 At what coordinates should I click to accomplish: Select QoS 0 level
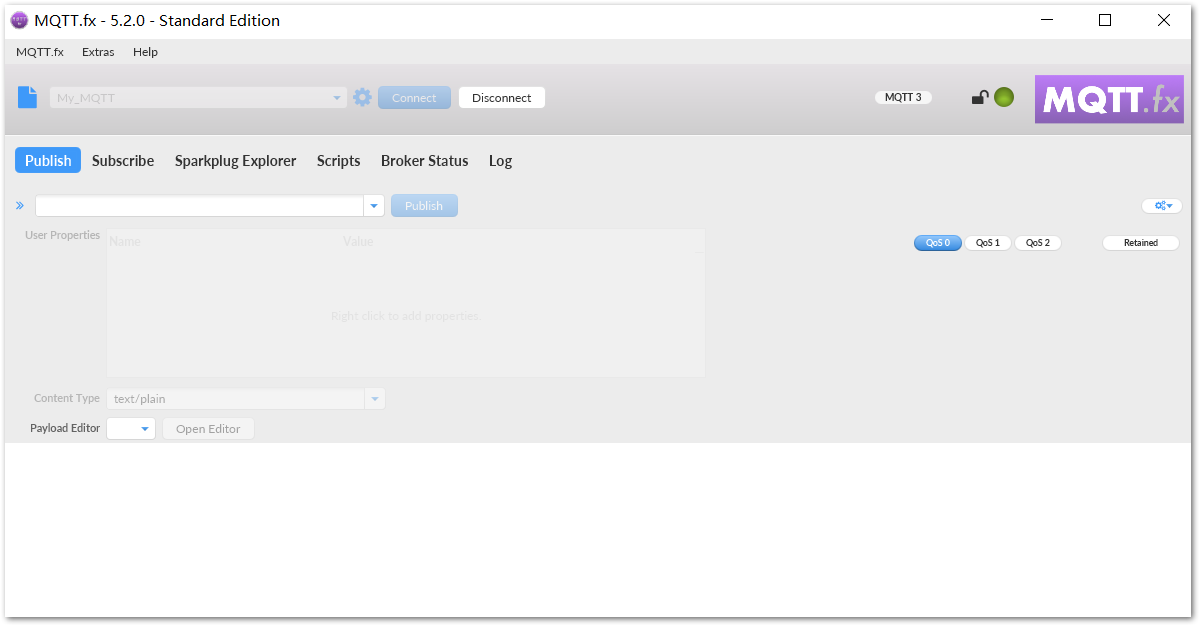click(x=938, y=243)
